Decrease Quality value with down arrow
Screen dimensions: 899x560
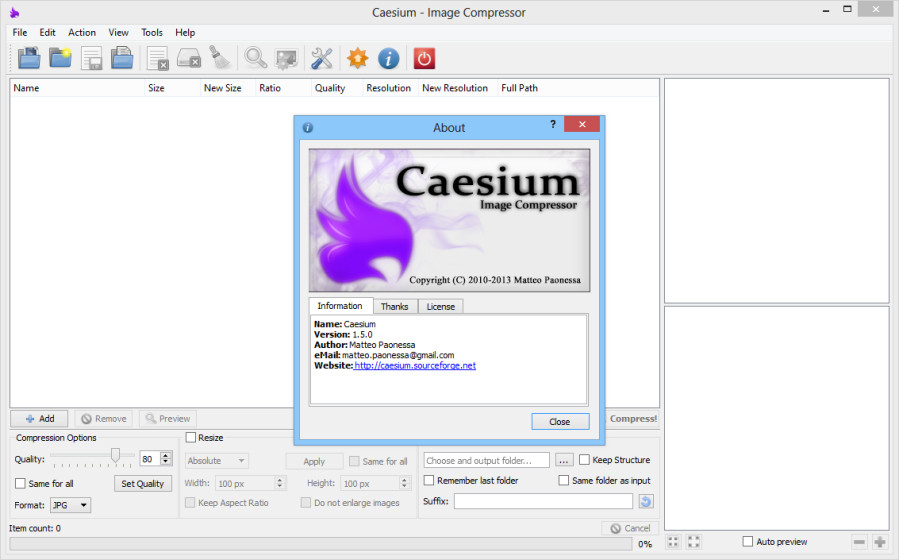166,462
